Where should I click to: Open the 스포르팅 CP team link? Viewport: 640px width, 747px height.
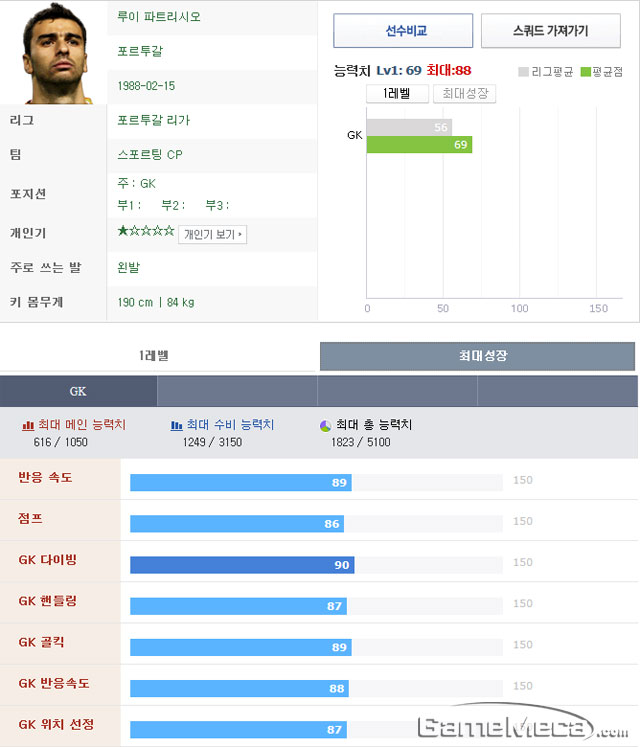coord(150,155)
